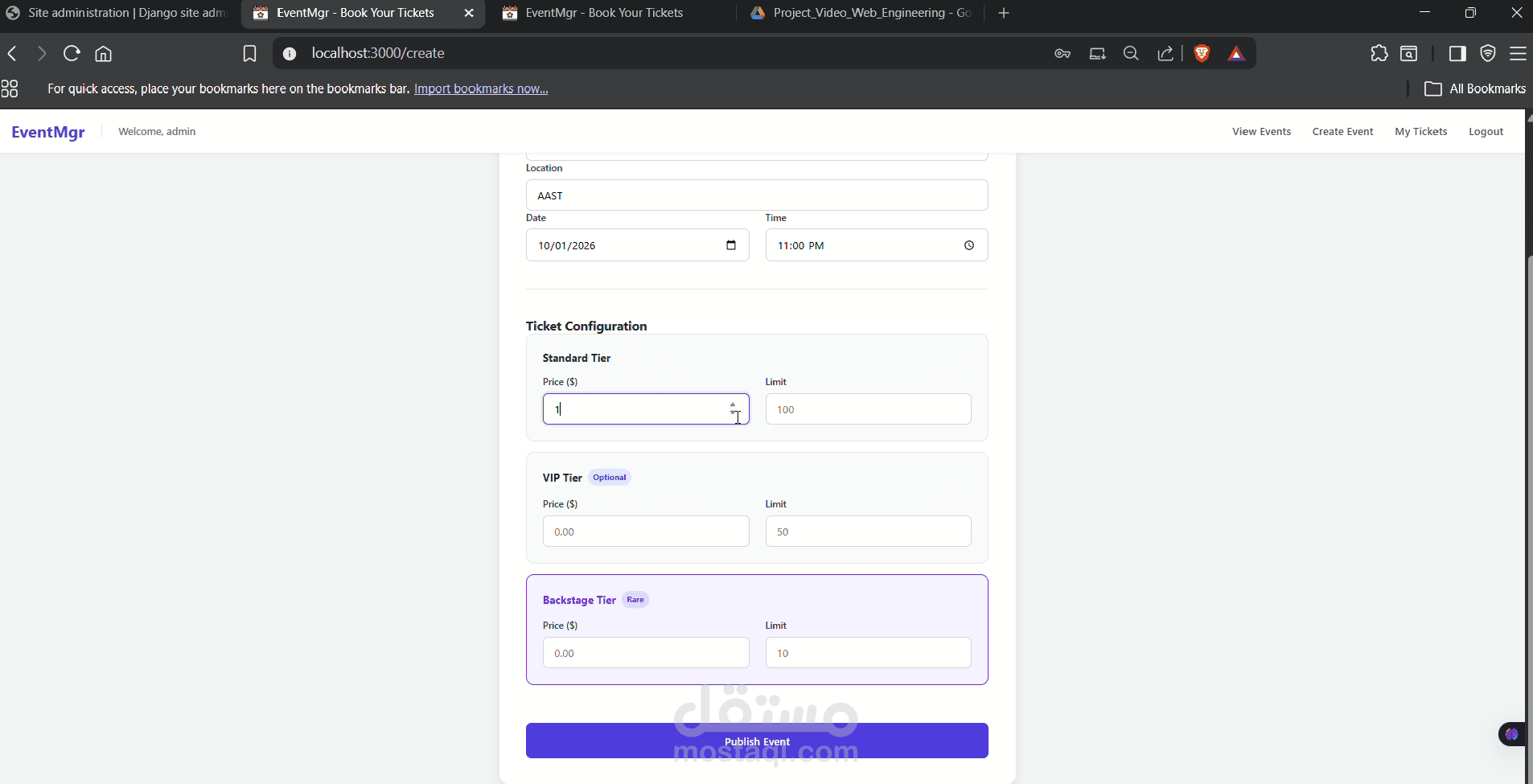Click the EventMgr logo
This screenshot has height=784, width=1533.
(48, 132)
